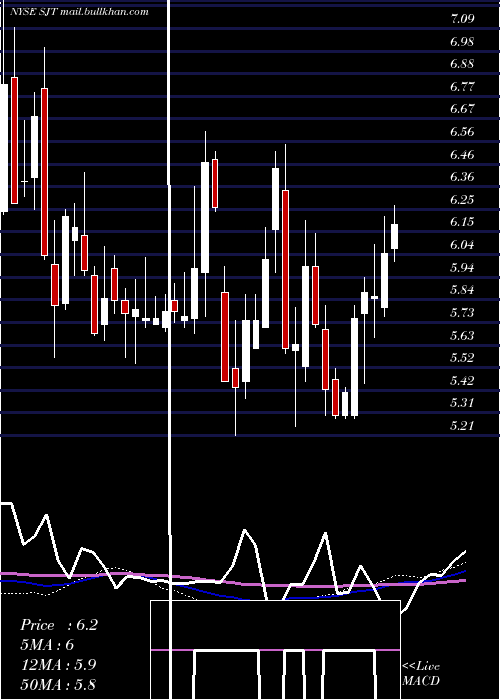500x700 pixels.
Task: Click the 6.77 price axis label
Action: point(462,87)
